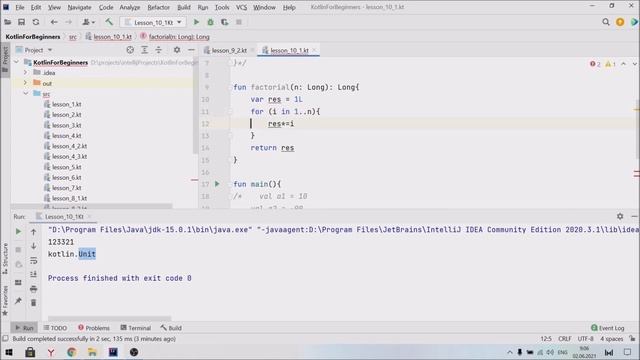The height and width of the screenshot is (360, 640).
Task: Expand the out folder
Action: coord(25,83)
